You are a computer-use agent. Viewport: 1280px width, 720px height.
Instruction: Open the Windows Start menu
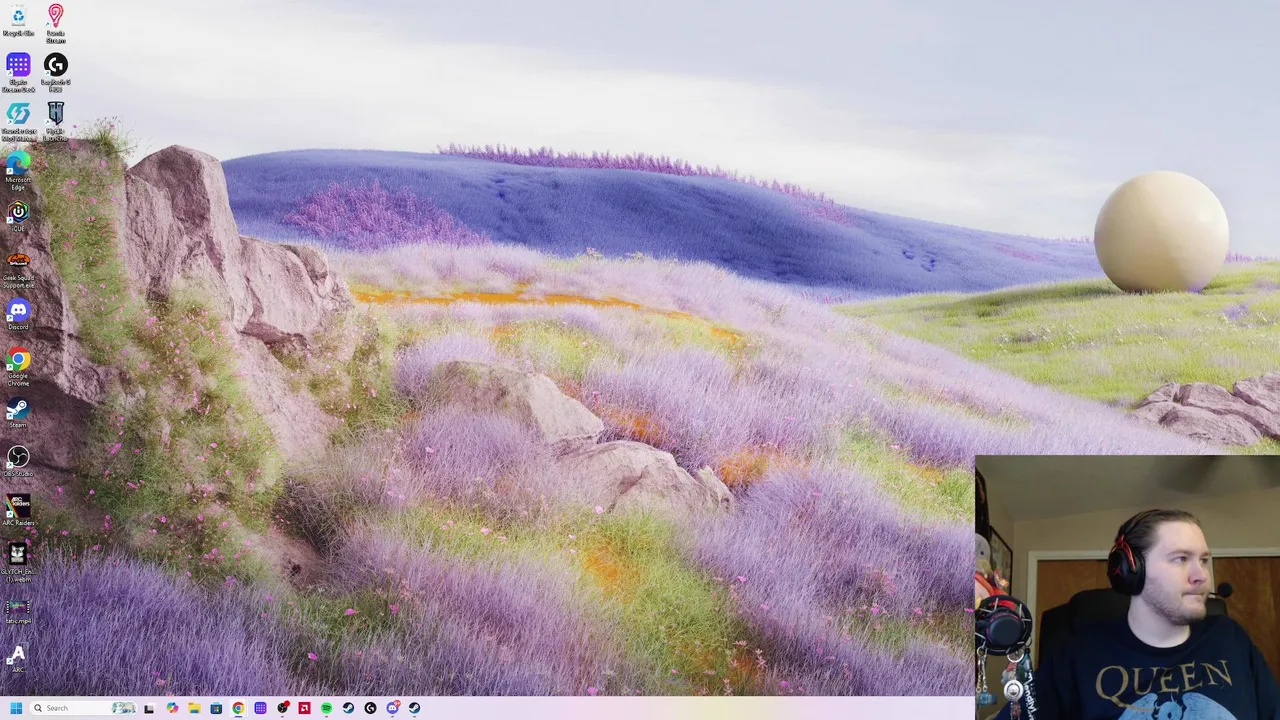[x=16, y=708]
